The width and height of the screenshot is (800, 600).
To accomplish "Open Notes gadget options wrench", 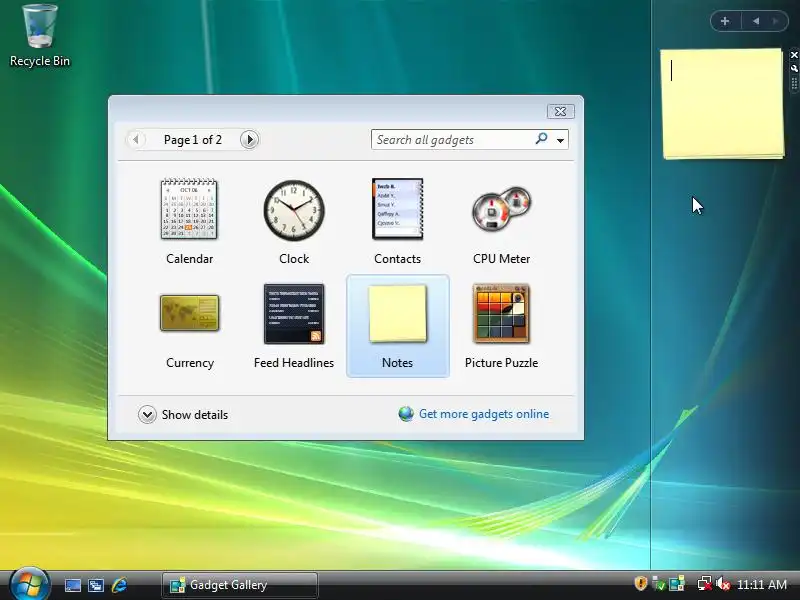I will coord(794,68).
